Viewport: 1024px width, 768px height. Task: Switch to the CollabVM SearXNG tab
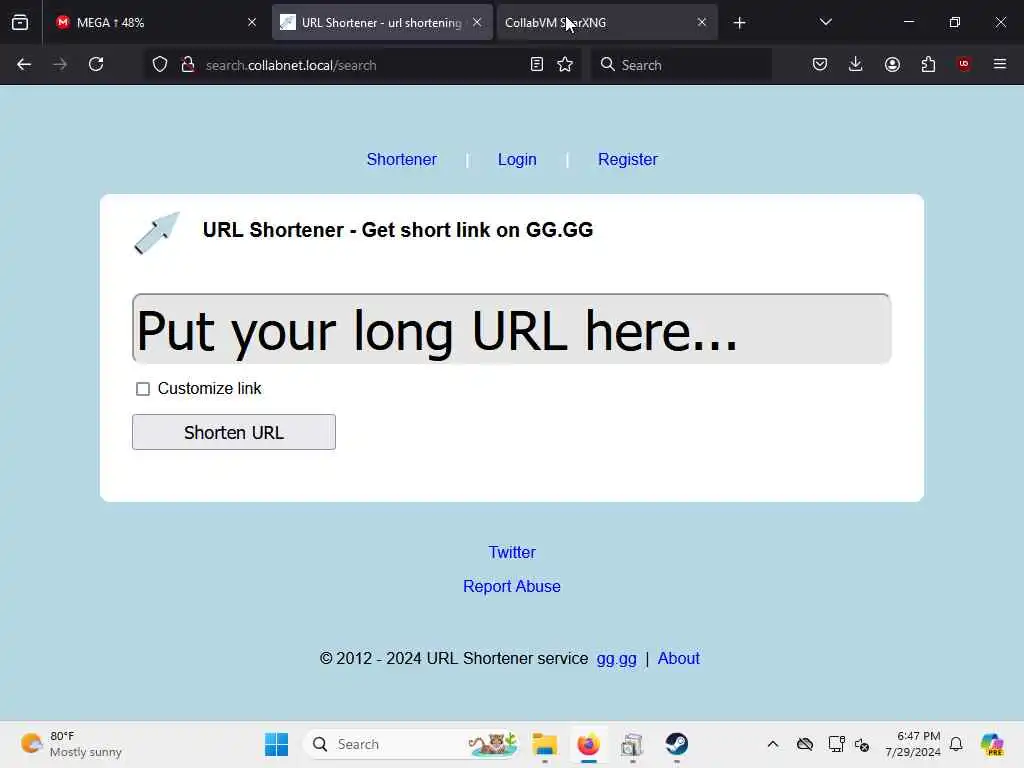[x=607, y=22]
